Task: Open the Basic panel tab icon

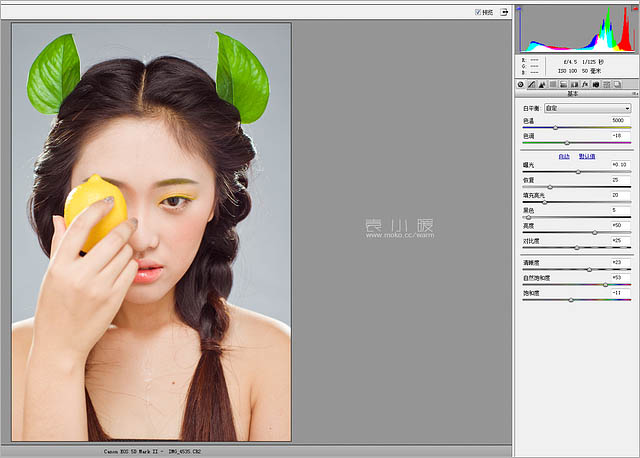Action: pos(521,84)
